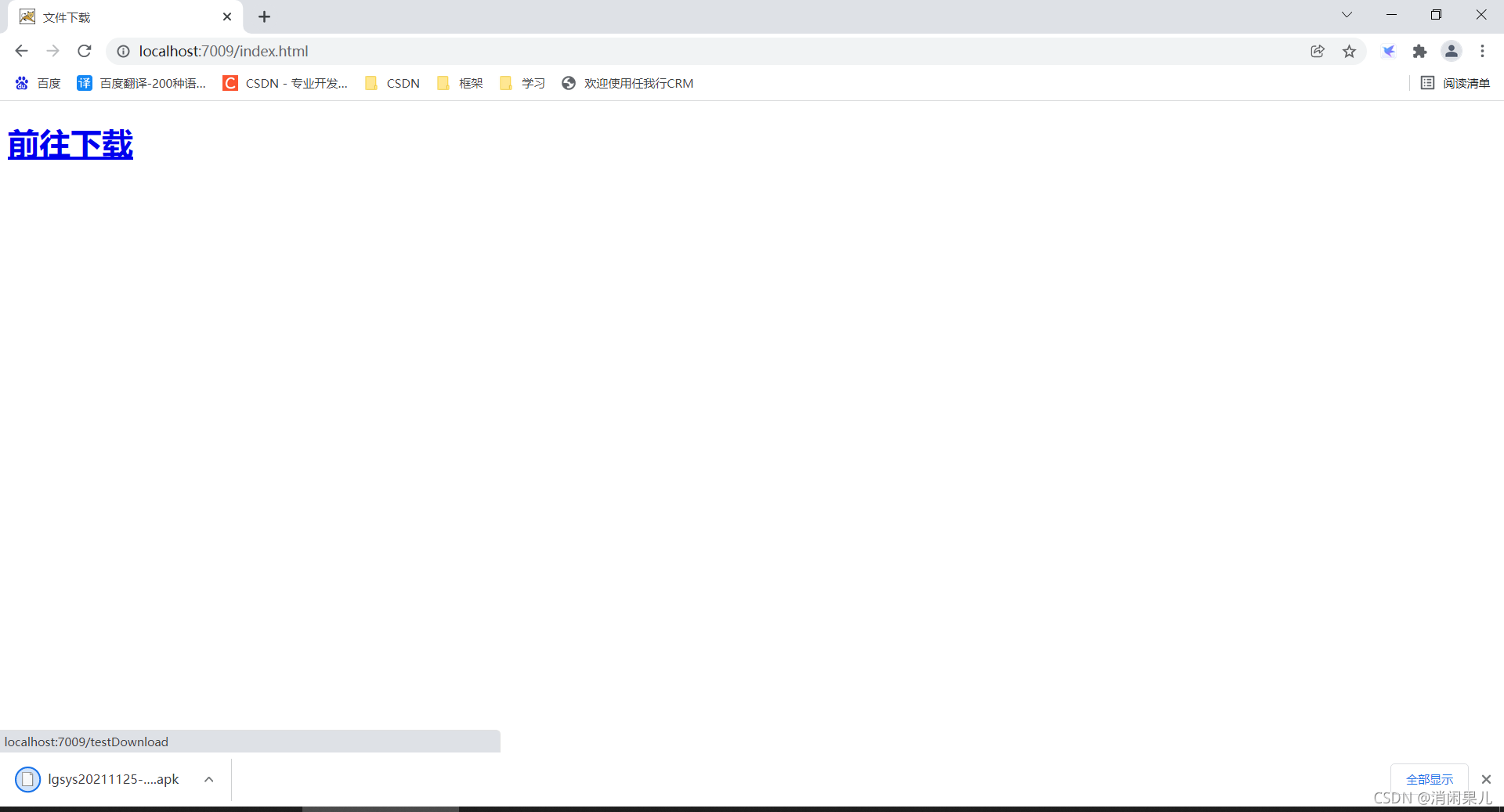Restore down the browser window
The width and height of the screenshot is (1504, 812).
[1436, 15]
